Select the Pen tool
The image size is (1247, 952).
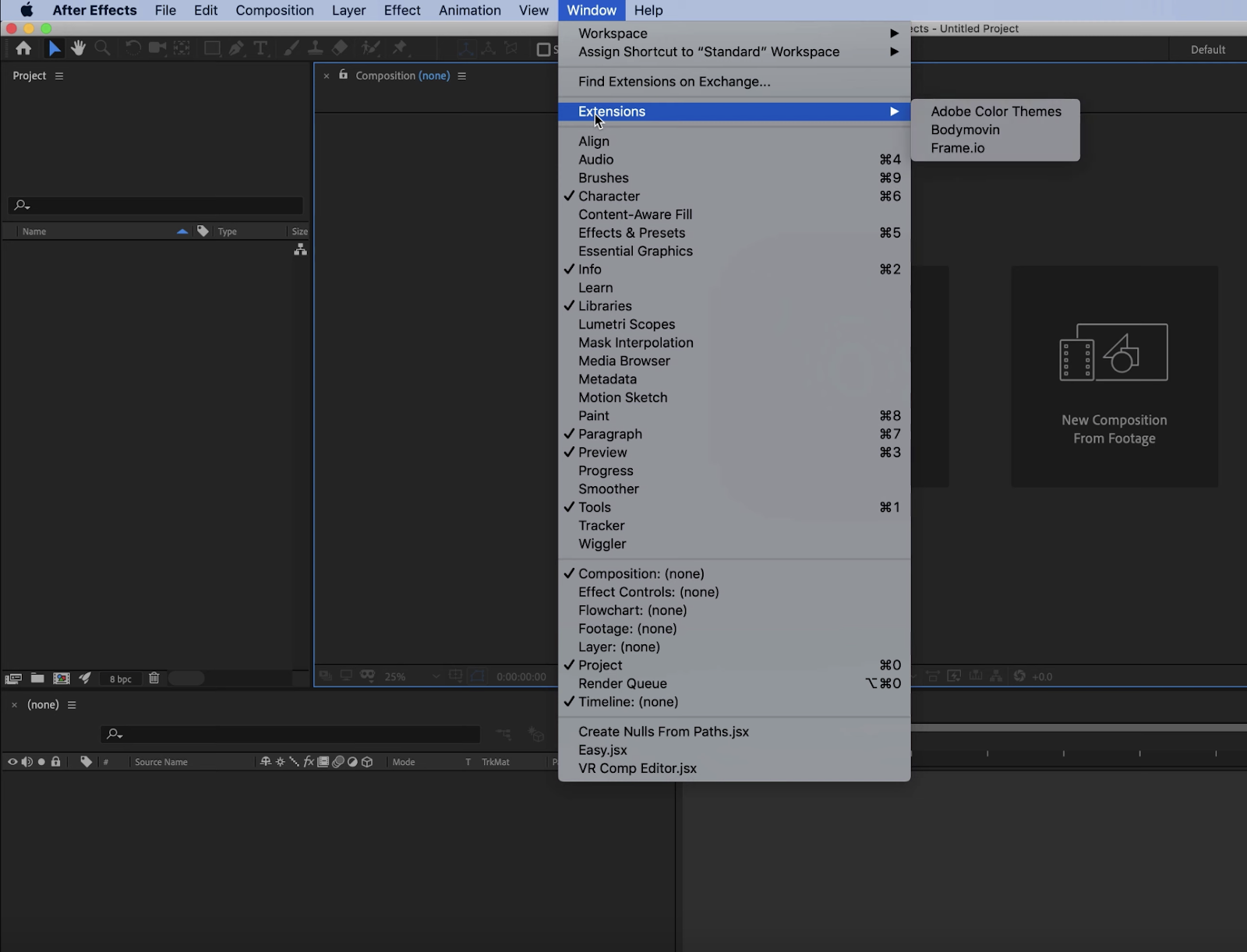point(236,48)
